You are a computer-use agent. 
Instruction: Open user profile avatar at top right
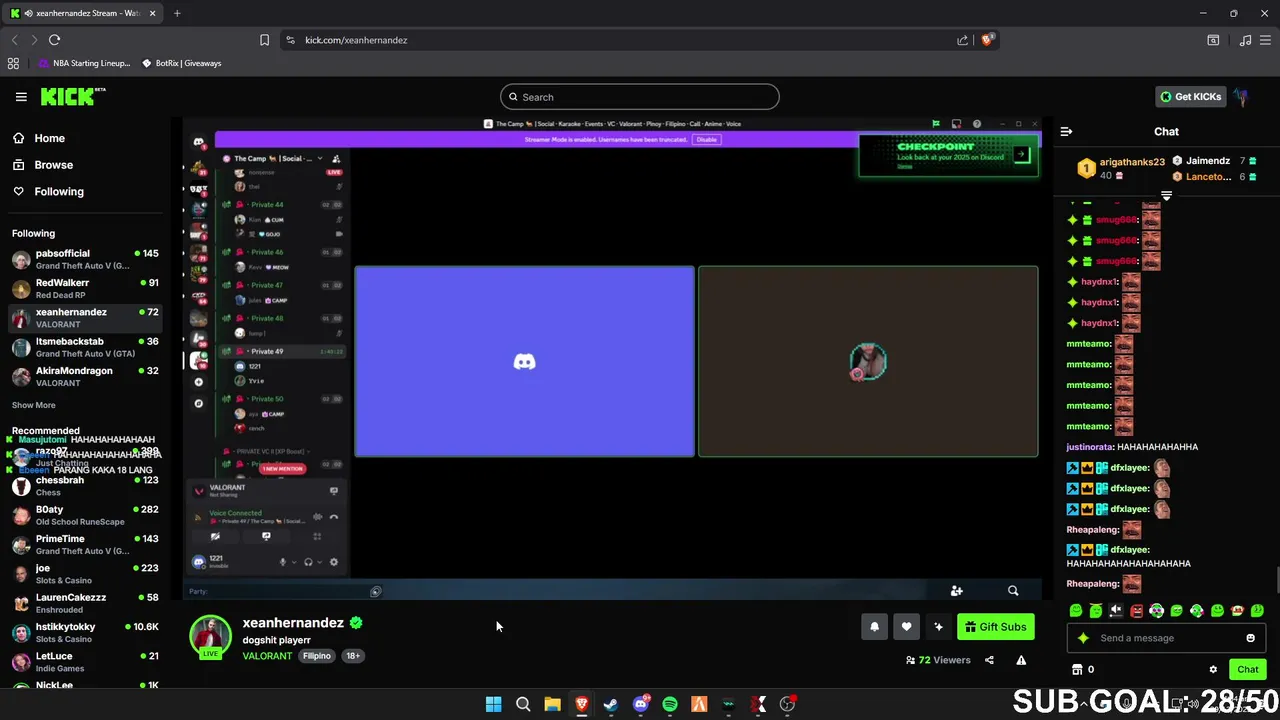pyautogui.click(x=1241, y=97)
